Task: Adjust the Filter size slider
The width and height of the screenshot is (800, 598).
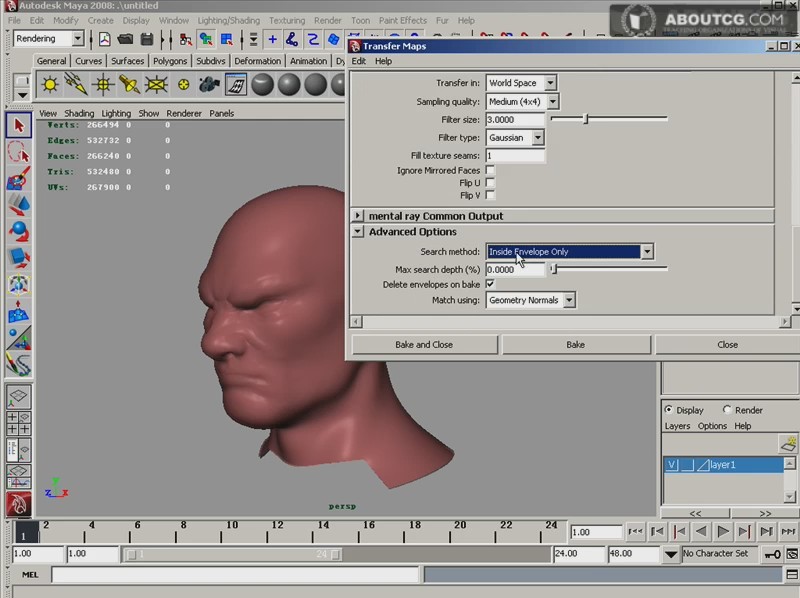Action: [586, 118]
